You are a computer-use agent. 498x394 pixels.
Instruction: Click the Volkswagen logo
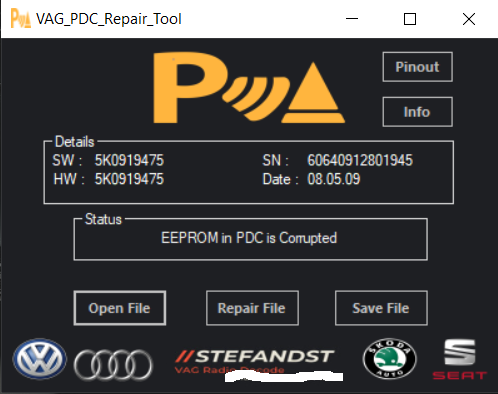(40, 359)
